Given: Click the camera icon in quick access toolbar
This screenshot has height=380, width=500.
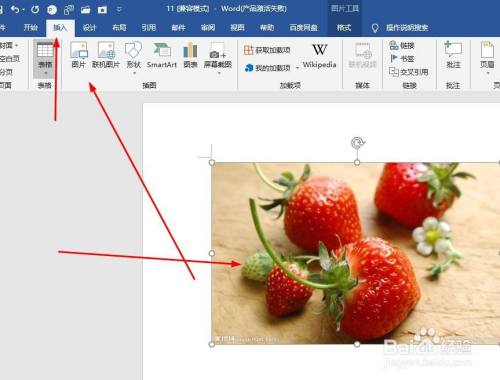Looking at the screenshot, I should pyautogui.click(x=102, y=10).
